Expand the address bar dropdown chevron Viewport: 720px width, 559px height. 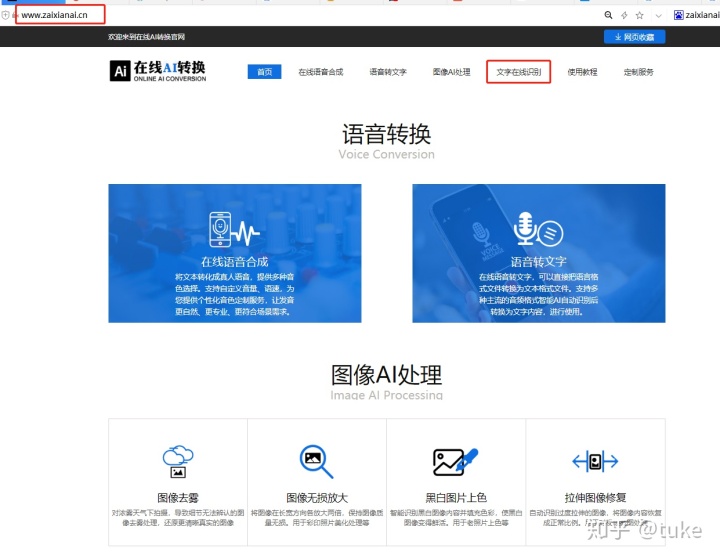click(658, 16)
